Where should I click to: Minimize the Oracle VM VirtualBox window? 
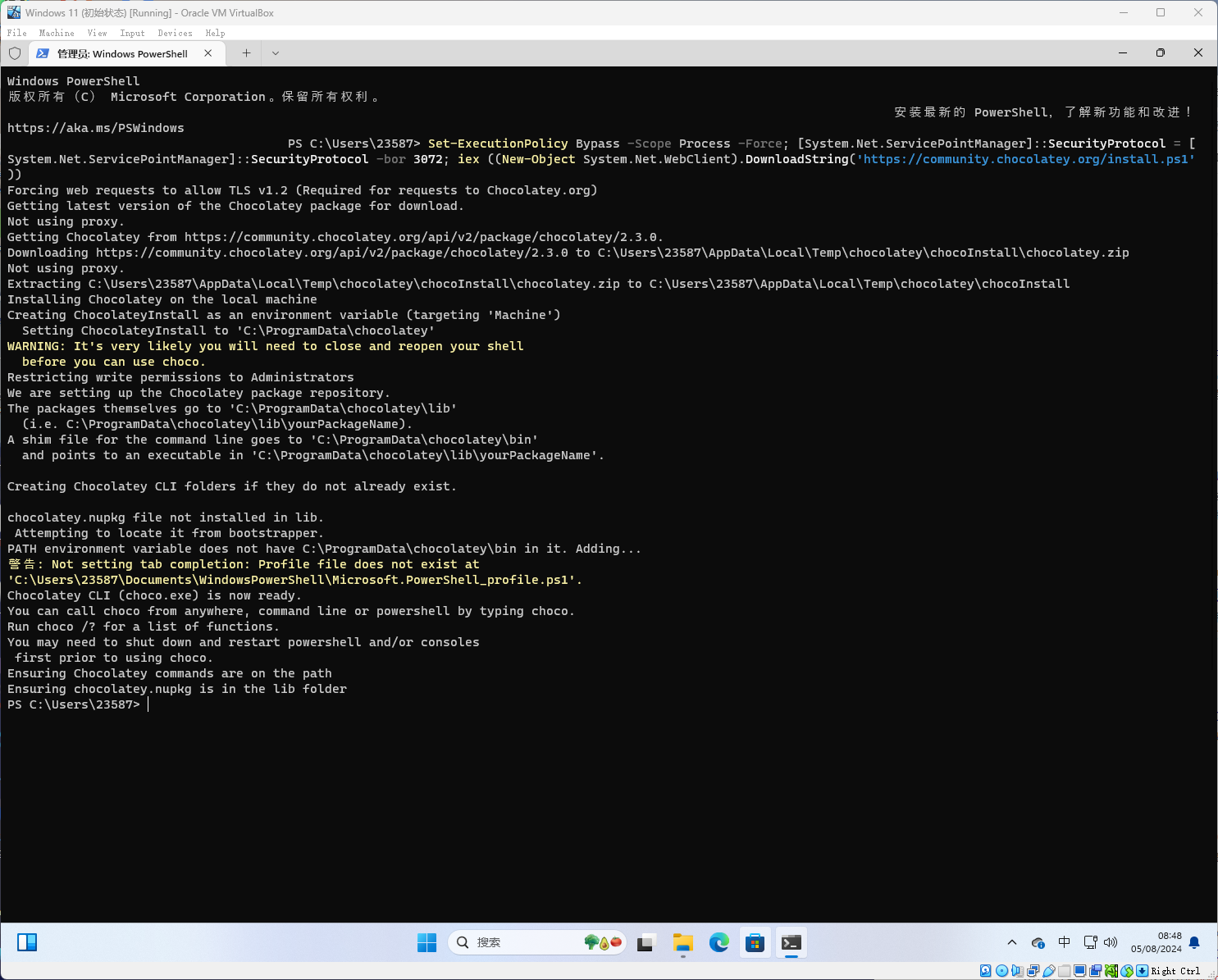click(1123, 12)
